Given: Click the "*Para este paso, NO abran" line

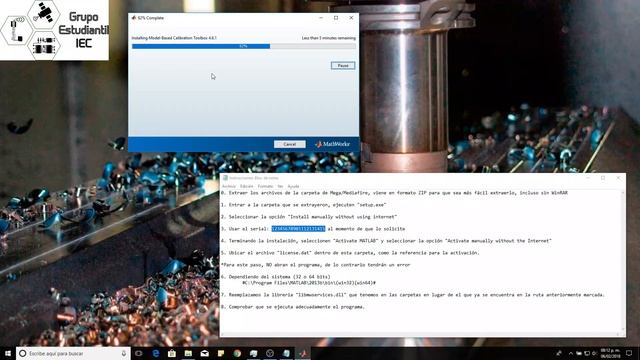Looking at the screenshot, I should (x=316, y=265).
